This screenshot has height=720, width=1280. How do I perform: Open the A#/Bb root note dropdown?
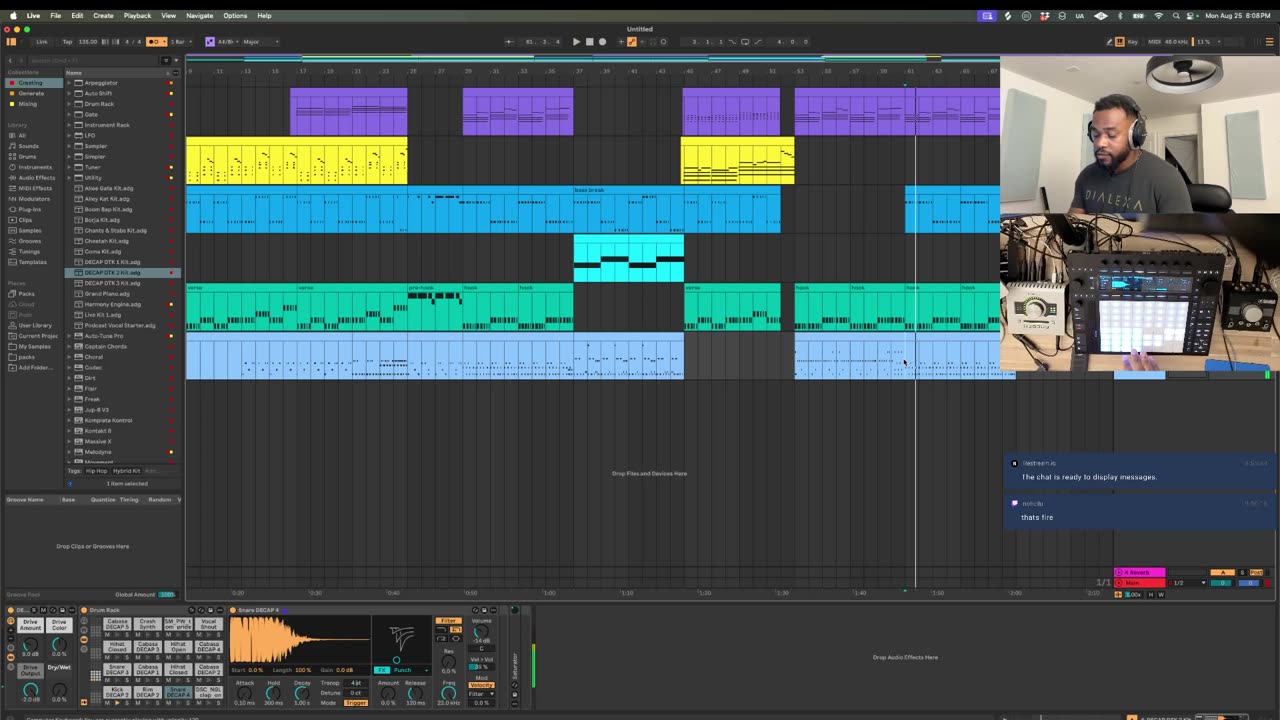[x=229, y=42]
